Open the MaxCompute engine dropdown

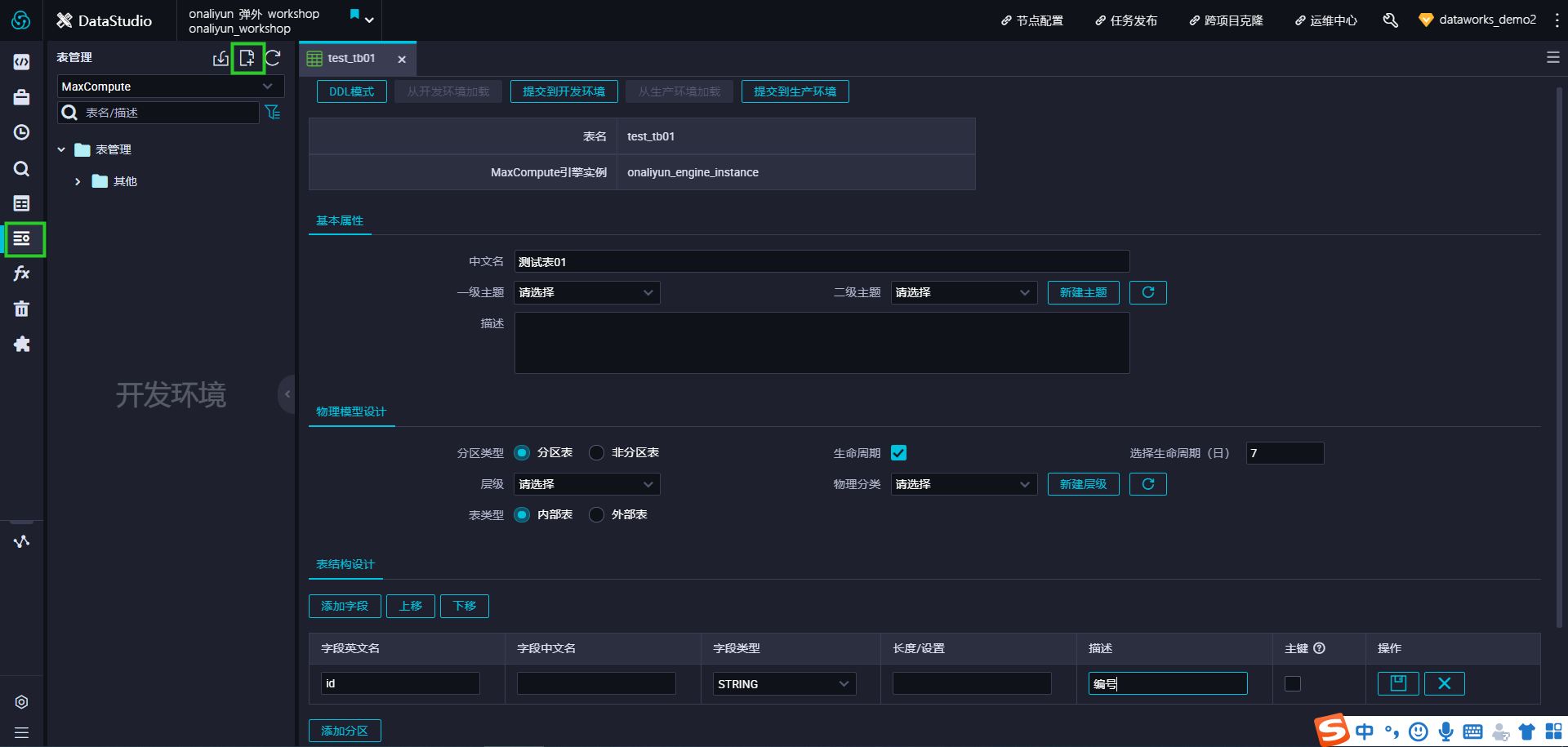coord(171,87)
